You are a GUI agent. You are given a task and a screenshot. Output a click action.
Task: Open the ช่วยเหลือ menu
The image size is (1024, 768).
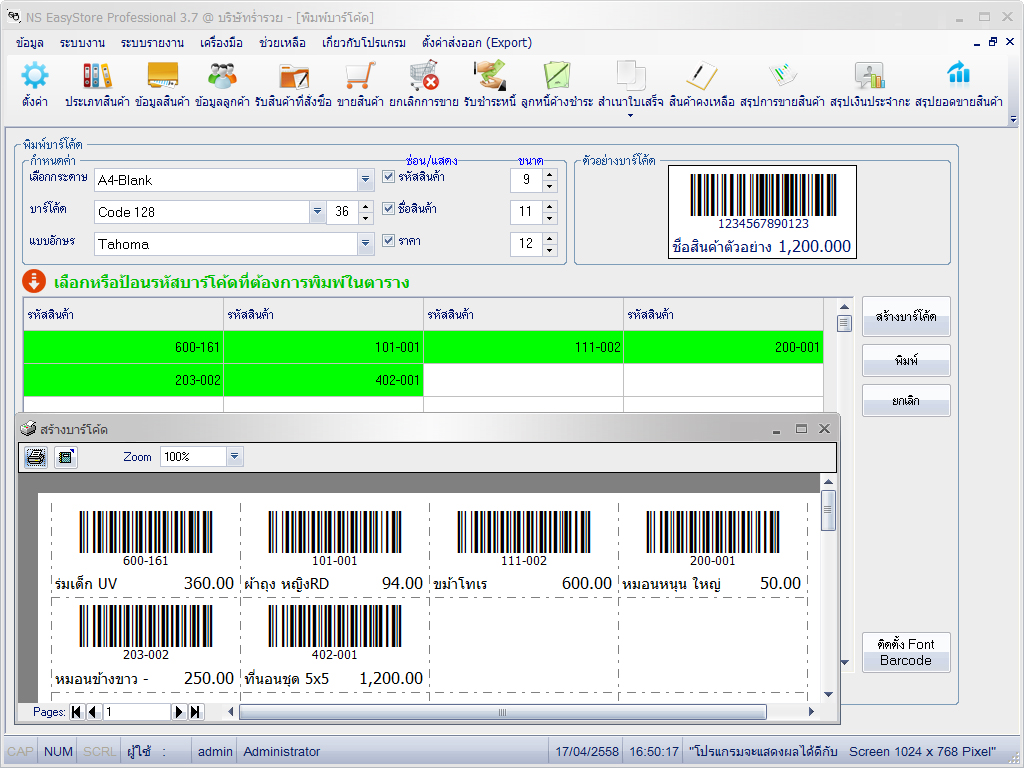tap(282, 43)
